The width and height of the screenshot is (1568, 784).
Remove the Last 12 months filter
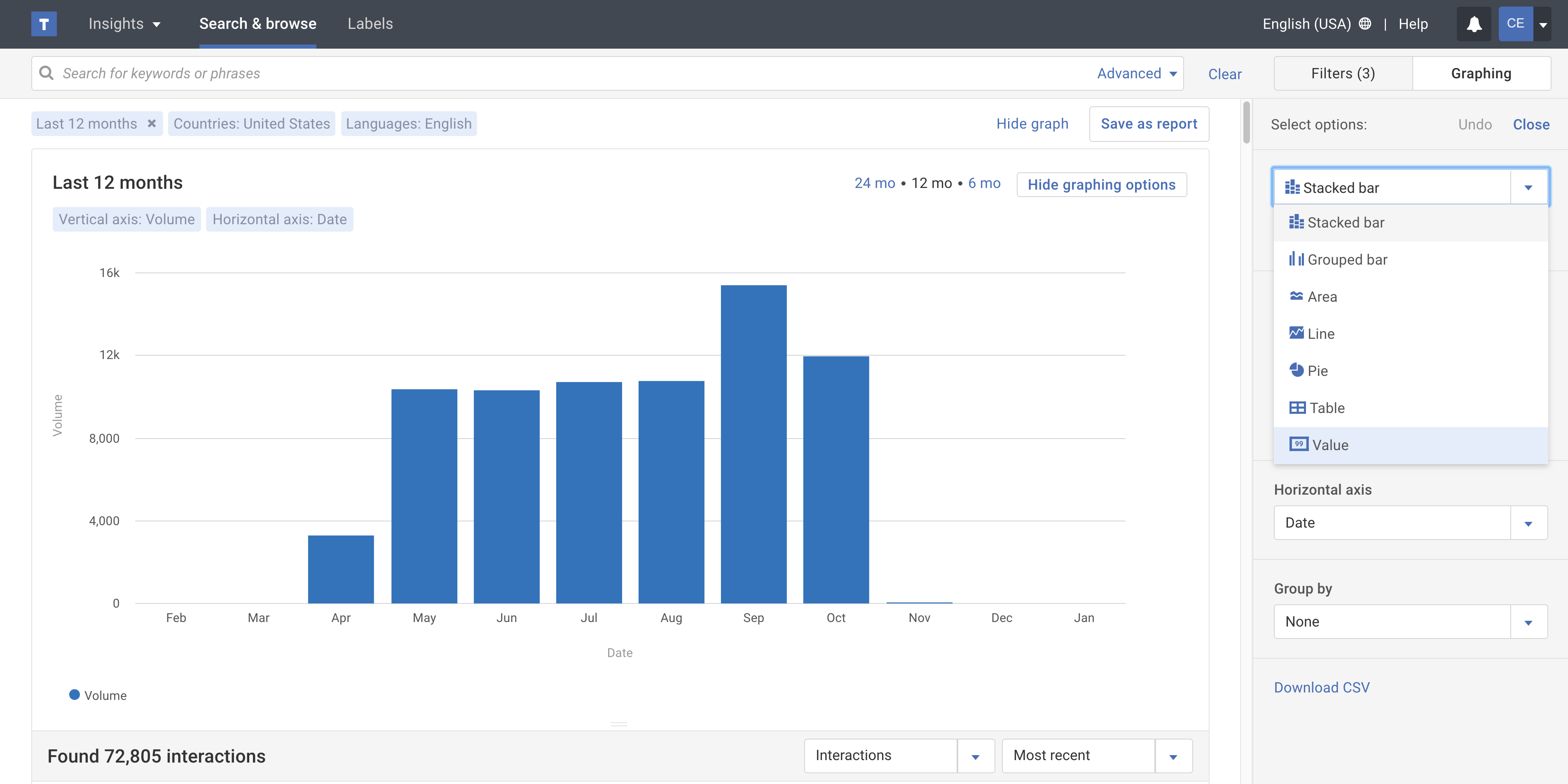click(x=152, y=124)
